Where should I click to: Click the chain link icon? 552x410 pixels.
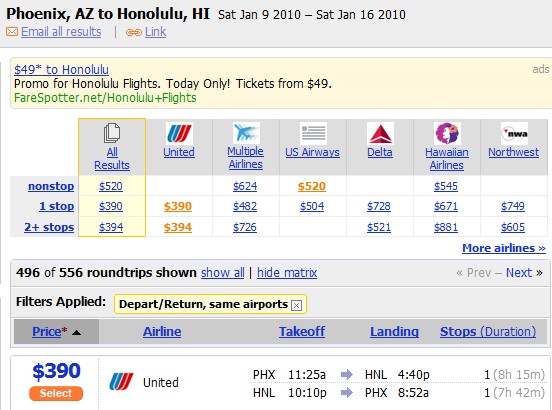click(x=134, y=33)
